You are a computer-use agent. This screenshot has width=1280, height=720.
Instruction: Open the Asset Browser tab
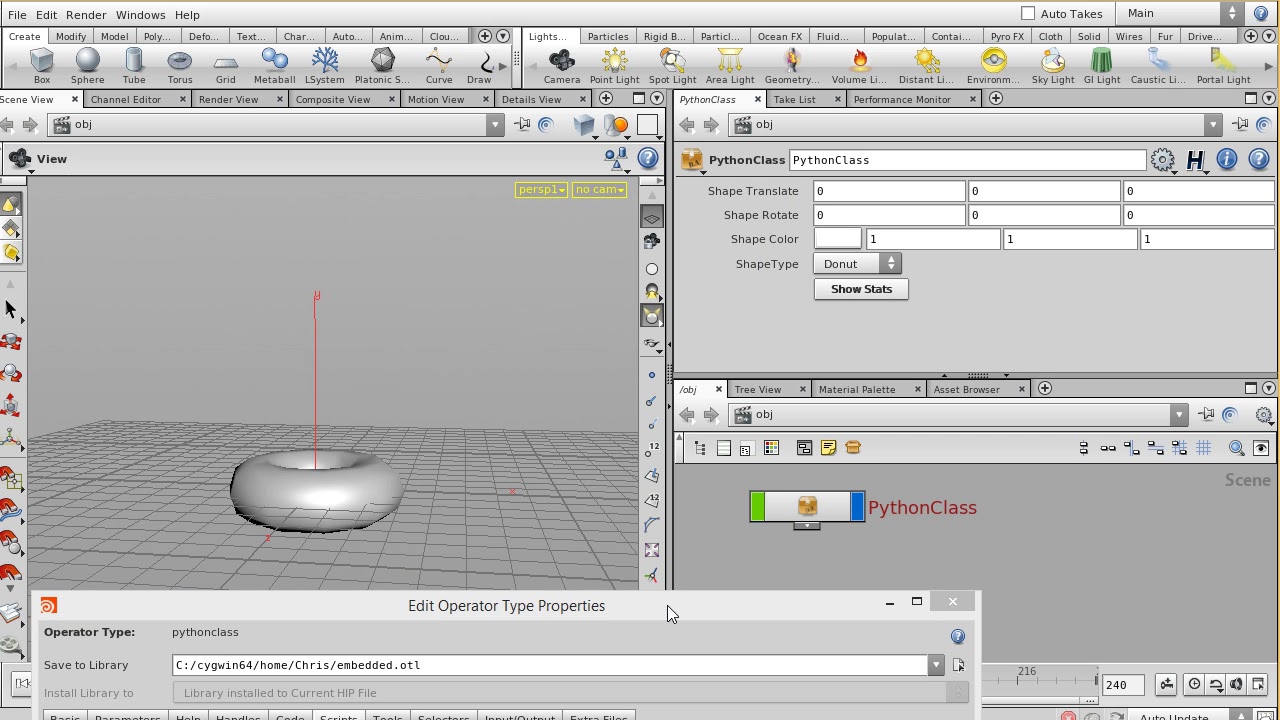coord(966,390)
